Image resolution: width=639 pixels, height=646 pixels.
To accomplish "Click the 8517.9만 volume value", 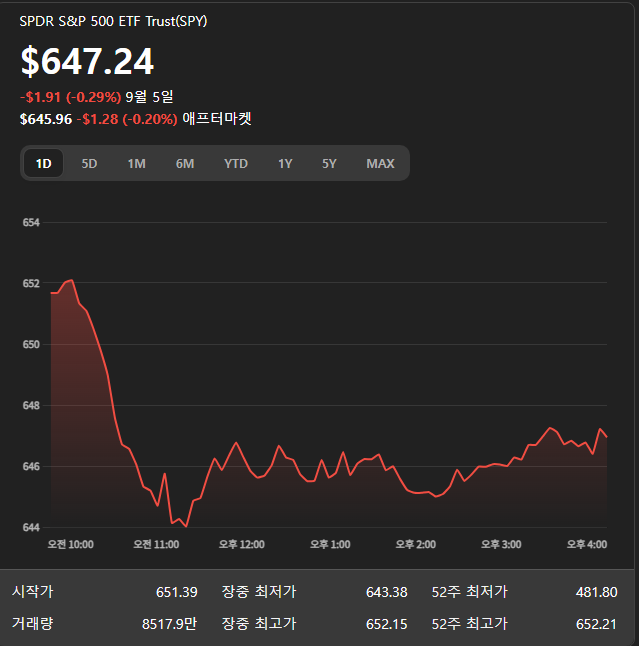I will [170, 624].
